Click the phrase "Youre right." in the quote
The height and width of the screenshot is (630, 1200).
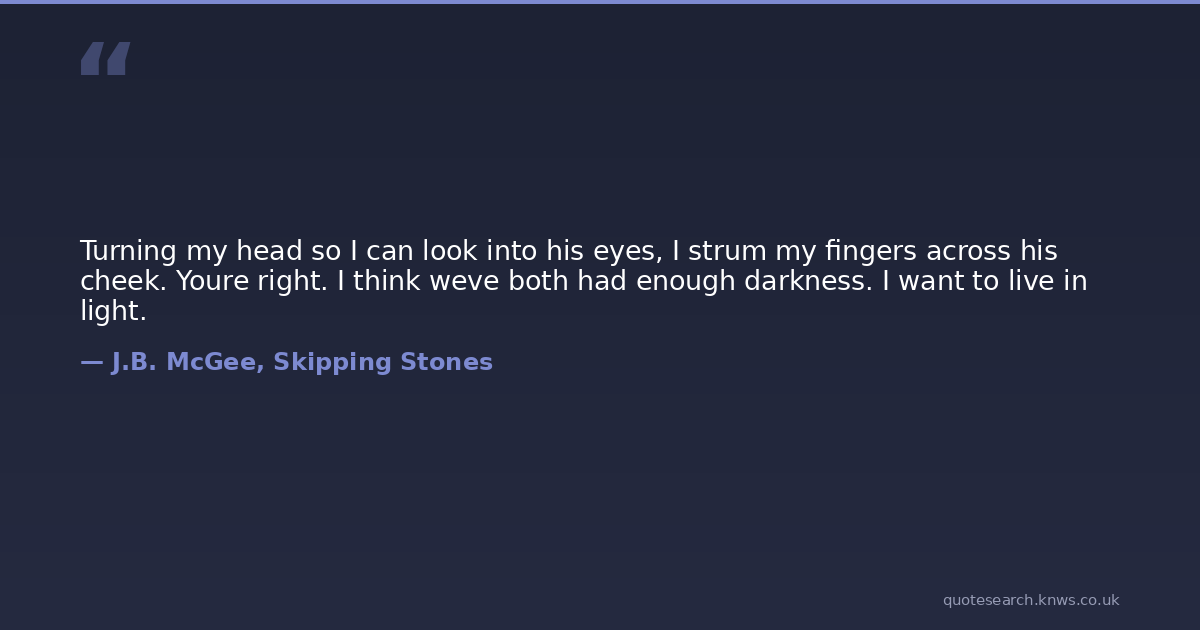(x=251, y=281)
